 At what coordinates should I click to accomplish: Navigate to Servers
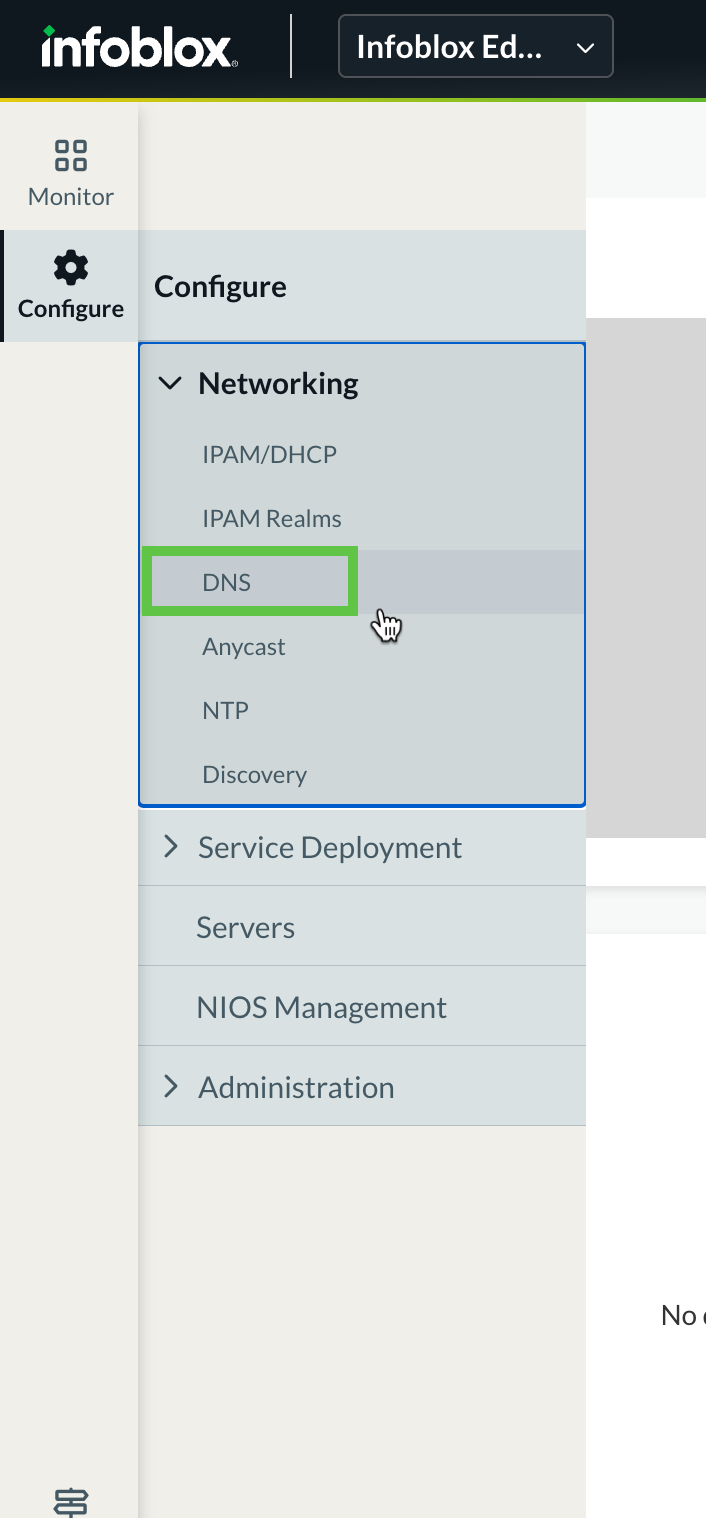coord(245,927)
